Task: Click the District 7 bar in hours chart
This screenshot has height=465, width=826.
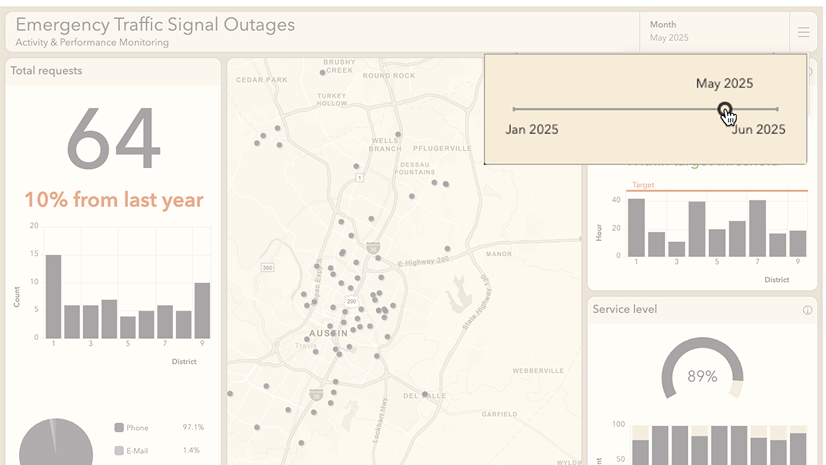Action: click(757, 229)
